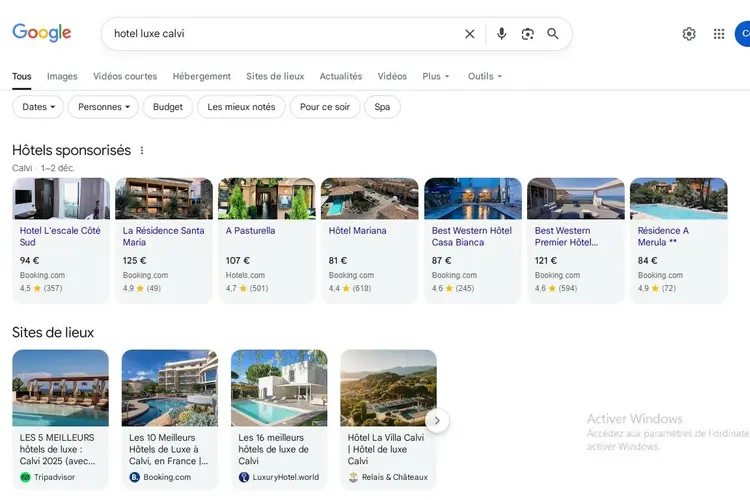Open Google settings gear
This screenshot has height=500, width=750.
click(x=689, y=34)
